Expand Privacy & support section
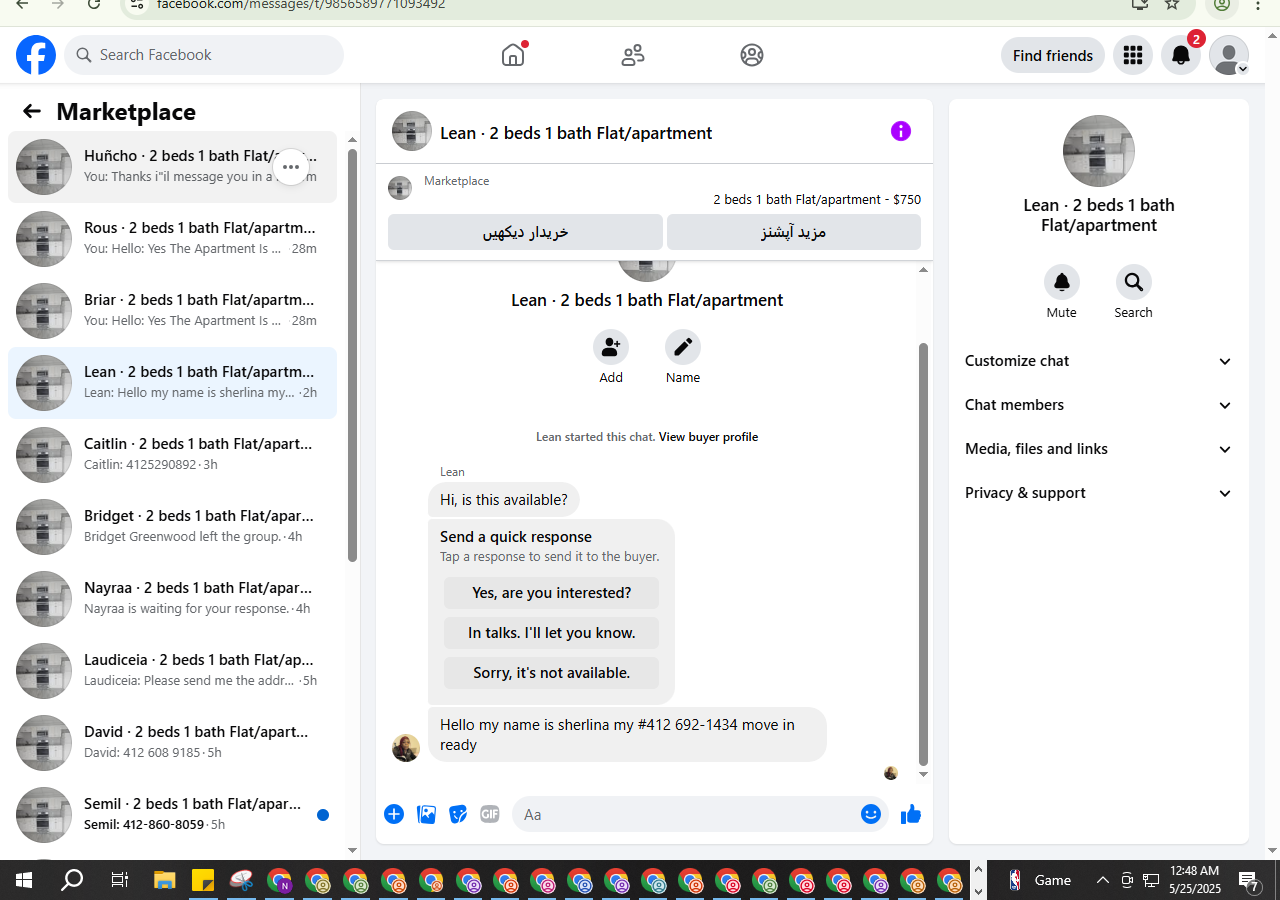Image resolution: width=1280 pixels, height=900 pixels. [1099, 493]
